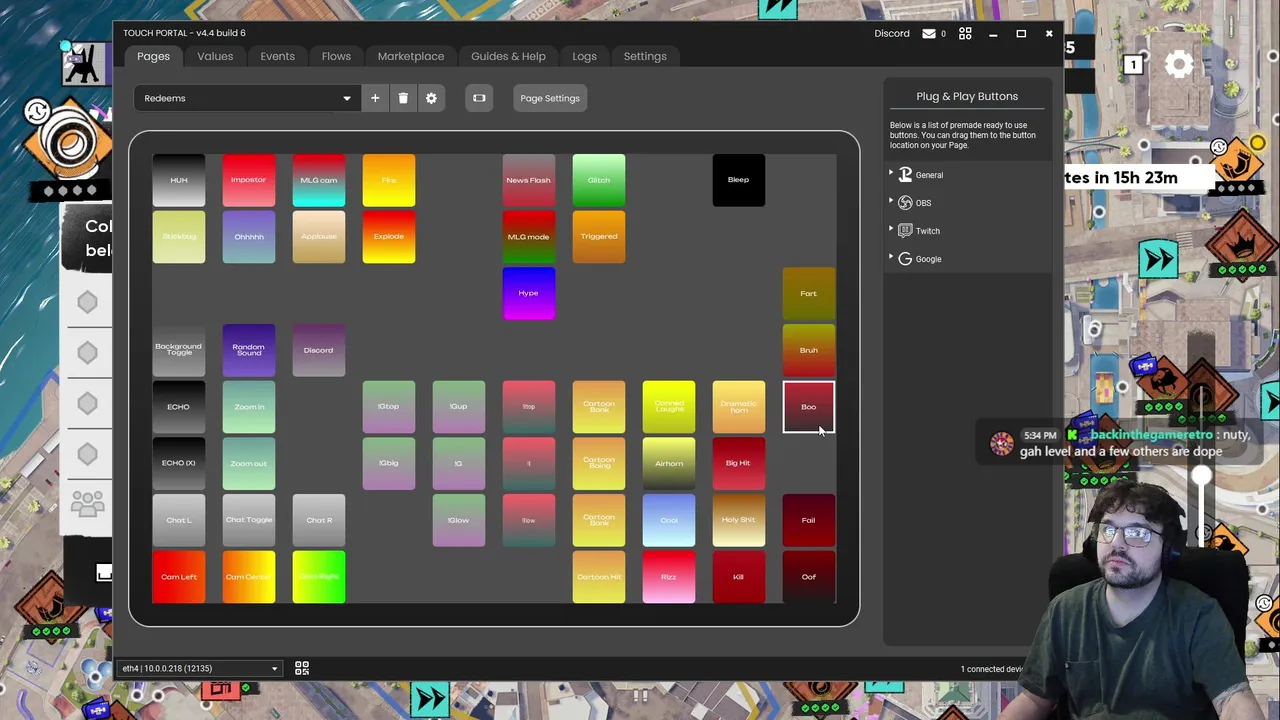Select the MLG mode tile
The image size is (1280, 720).
529,237
